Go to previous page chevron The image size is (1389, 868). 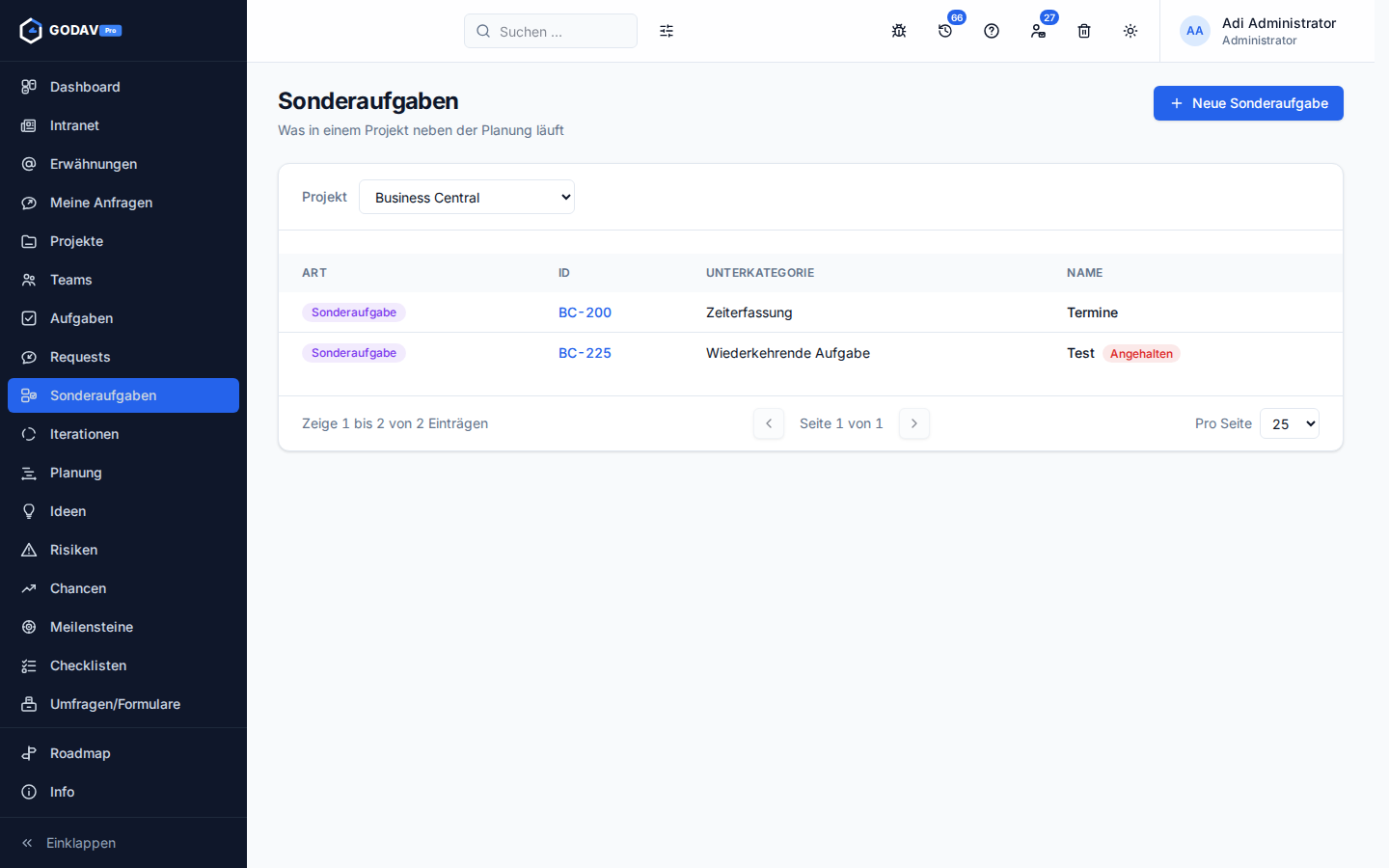[769, 423]
